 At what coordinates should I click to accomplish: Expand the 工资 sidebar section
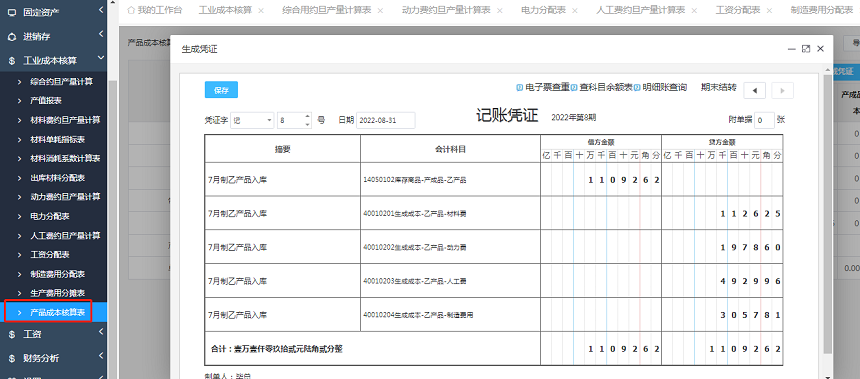coord(101,331)
